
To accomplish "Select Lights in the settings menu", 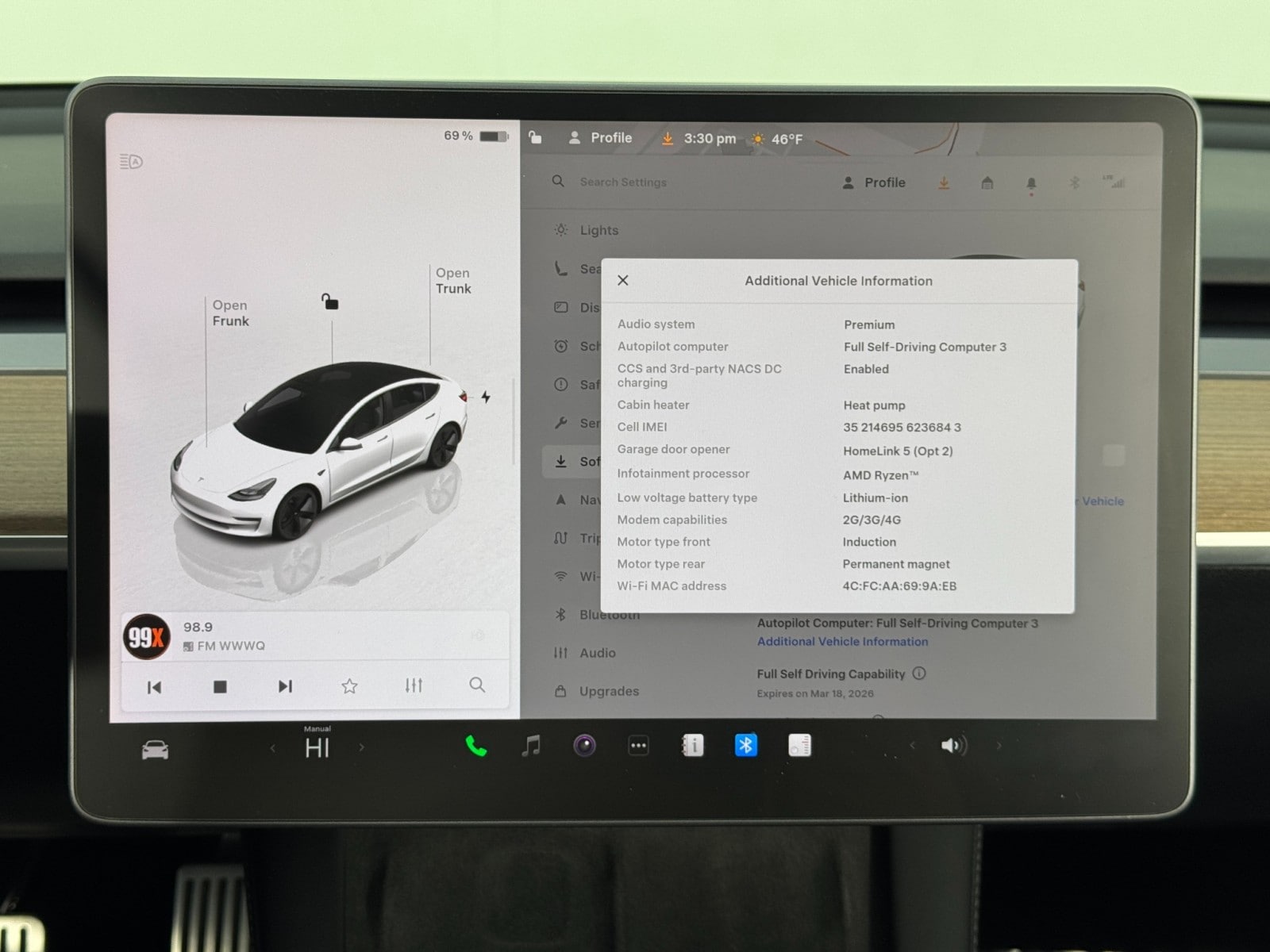I will (598, 230).
